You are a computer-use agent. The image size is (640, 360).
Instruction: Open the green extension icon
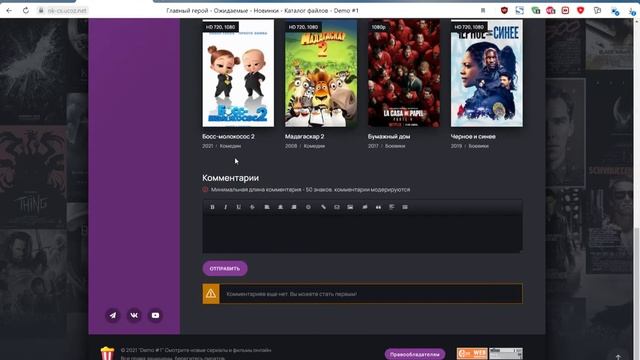(x=536, y=11)
